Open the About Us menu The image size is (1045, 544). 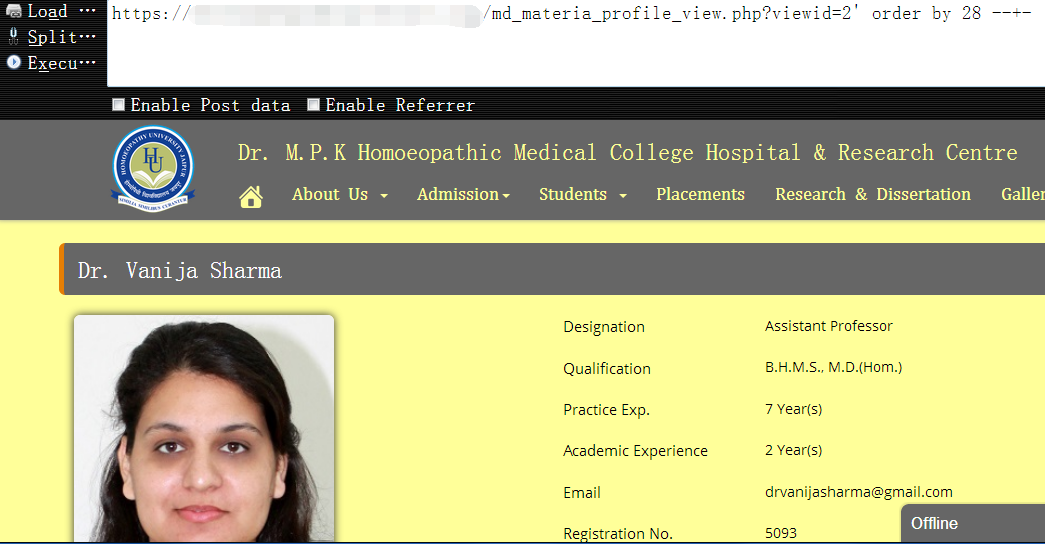(330, 194)
